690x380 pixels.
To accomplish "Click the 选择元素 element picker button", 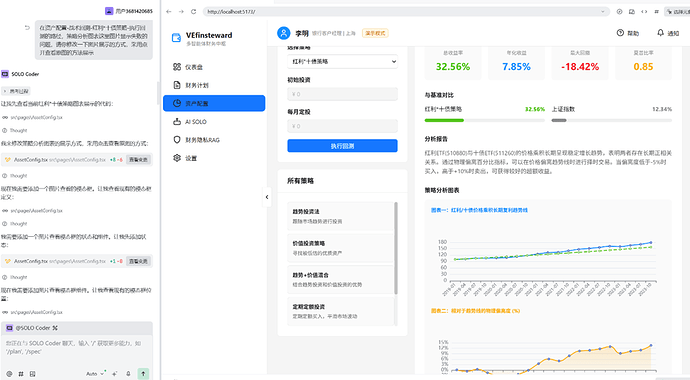I will (678, 11).
